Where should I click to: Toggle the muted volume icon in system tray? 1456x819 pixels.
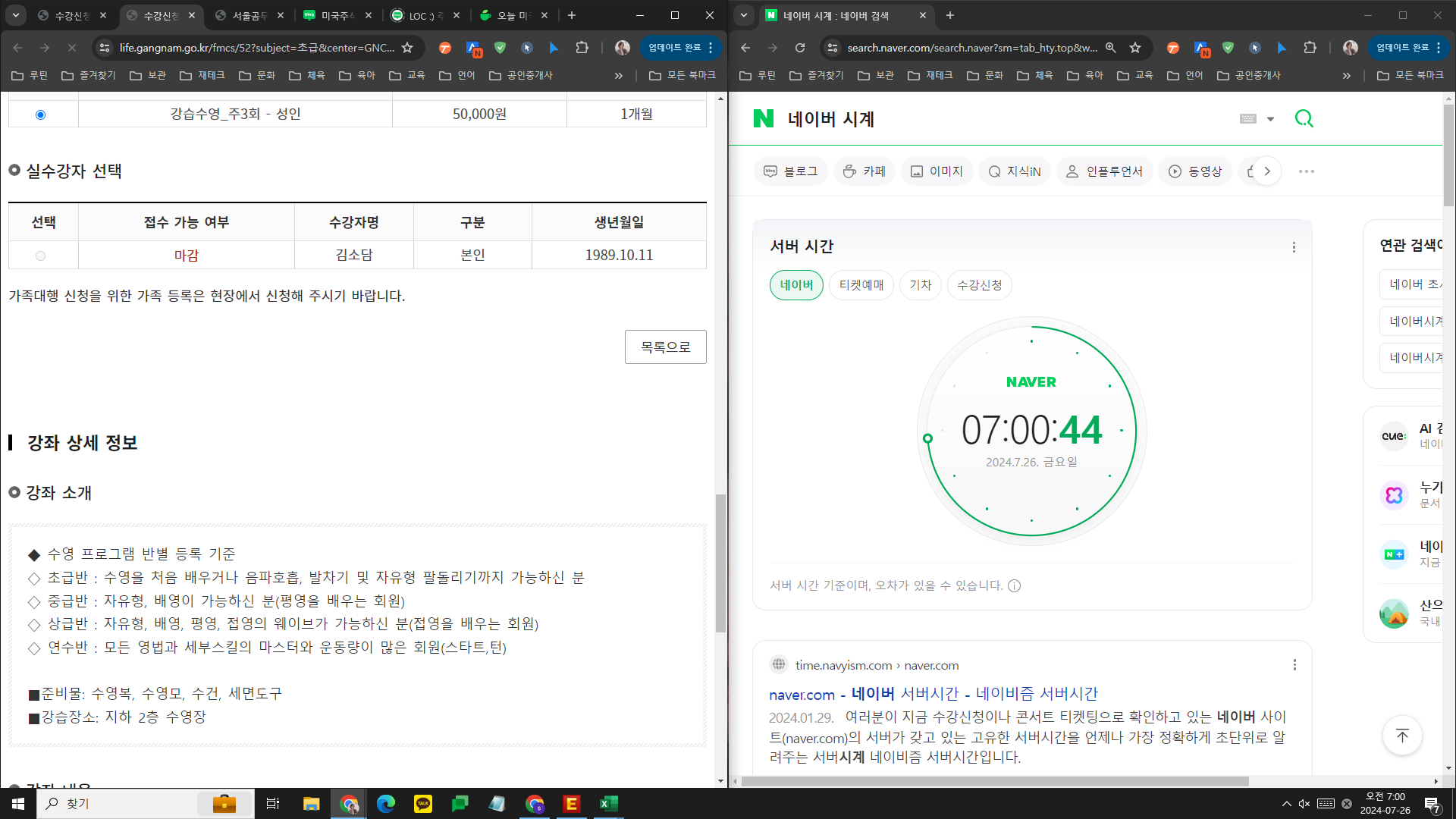coord(1304,804)
